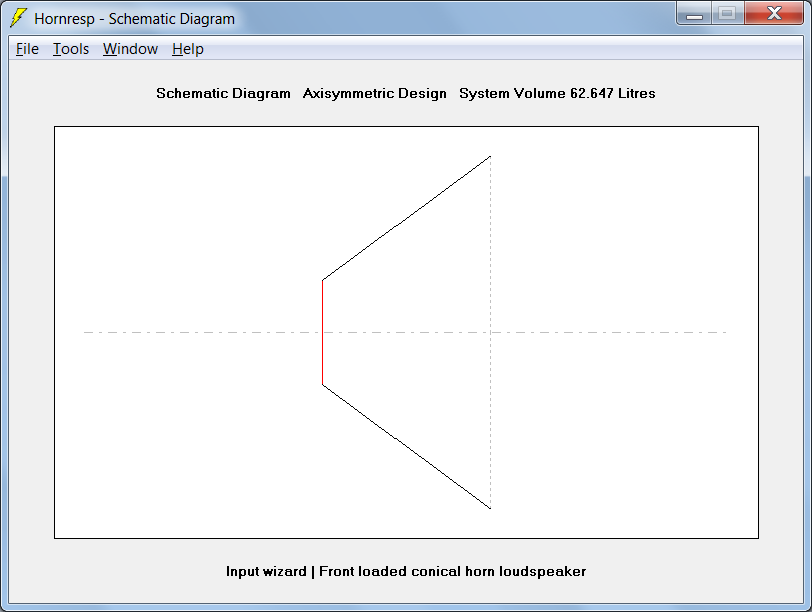Click the dotted horn mouth line

[490, 332]
